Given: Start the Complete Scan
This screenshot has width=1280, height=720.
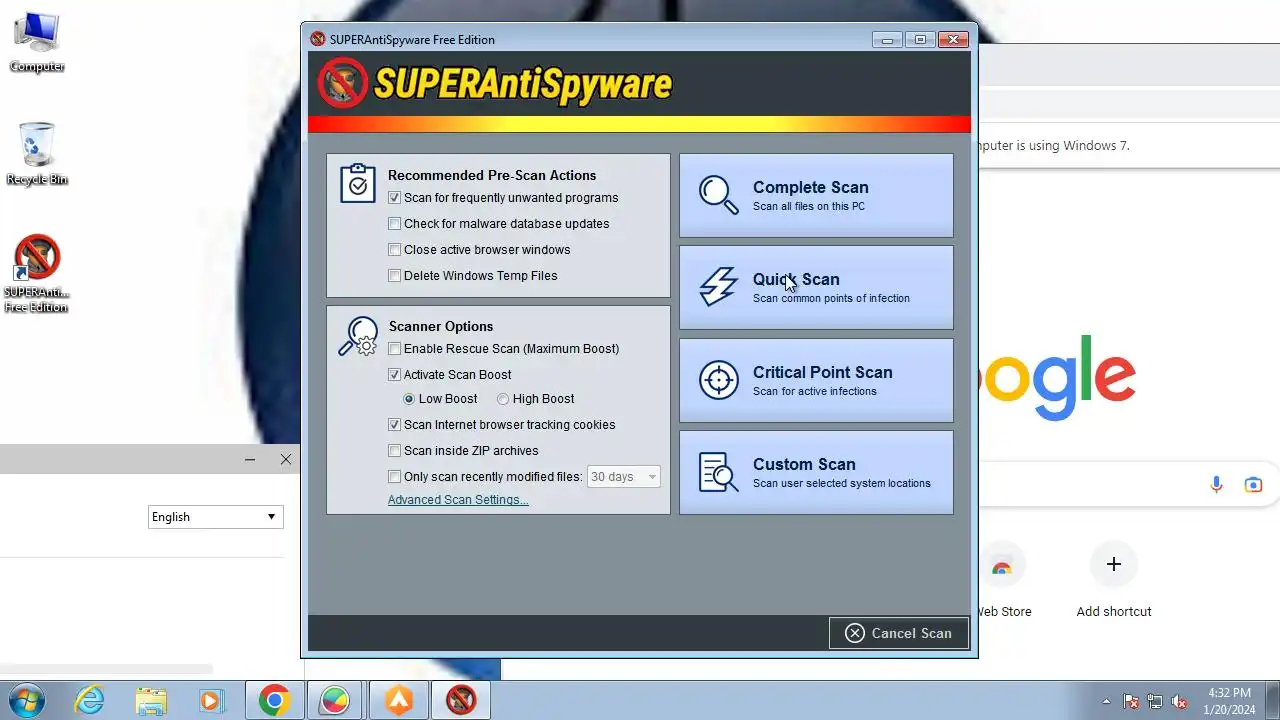Looking at the screenshot, I should pyautogui.click(x=816, y=195).
